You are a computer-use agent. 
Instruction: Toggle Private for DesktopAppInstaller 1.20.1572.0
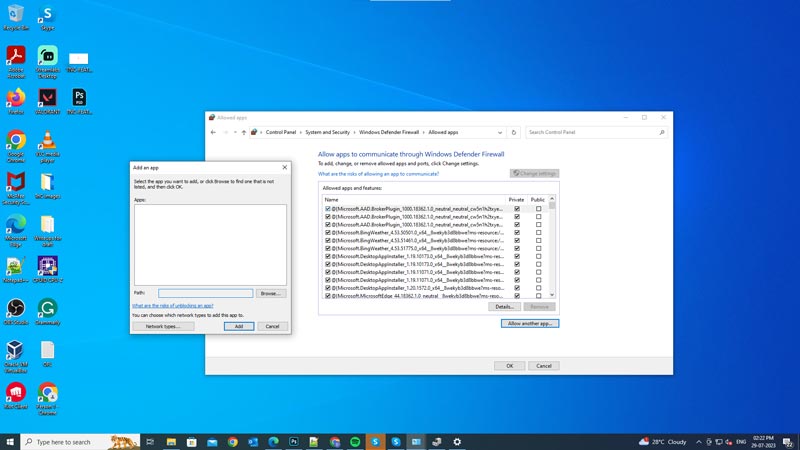(x=517, y=288)
